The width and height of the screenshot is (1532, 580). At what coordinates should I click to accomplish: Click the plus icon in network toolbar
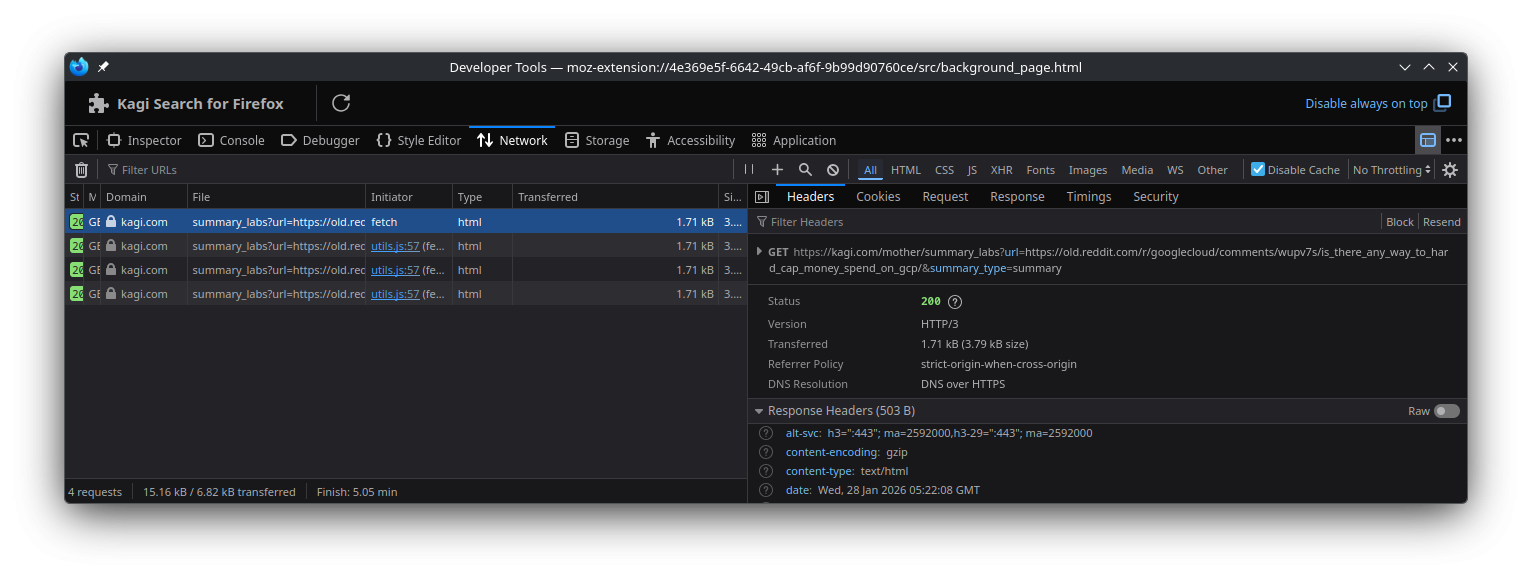click(x=777, y=170)
